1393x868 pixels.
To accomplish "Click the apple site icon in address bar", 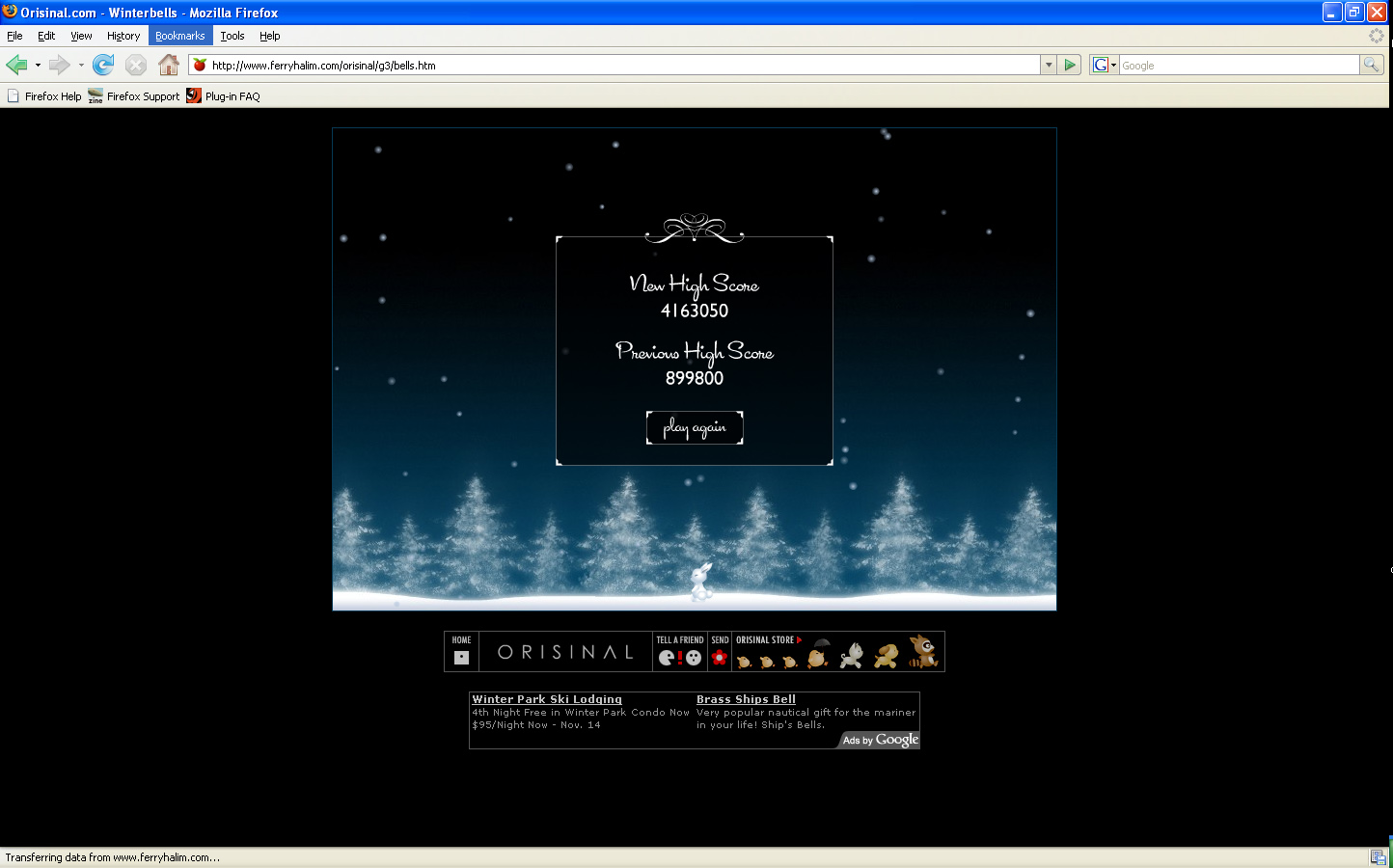I will click(200, 65).
